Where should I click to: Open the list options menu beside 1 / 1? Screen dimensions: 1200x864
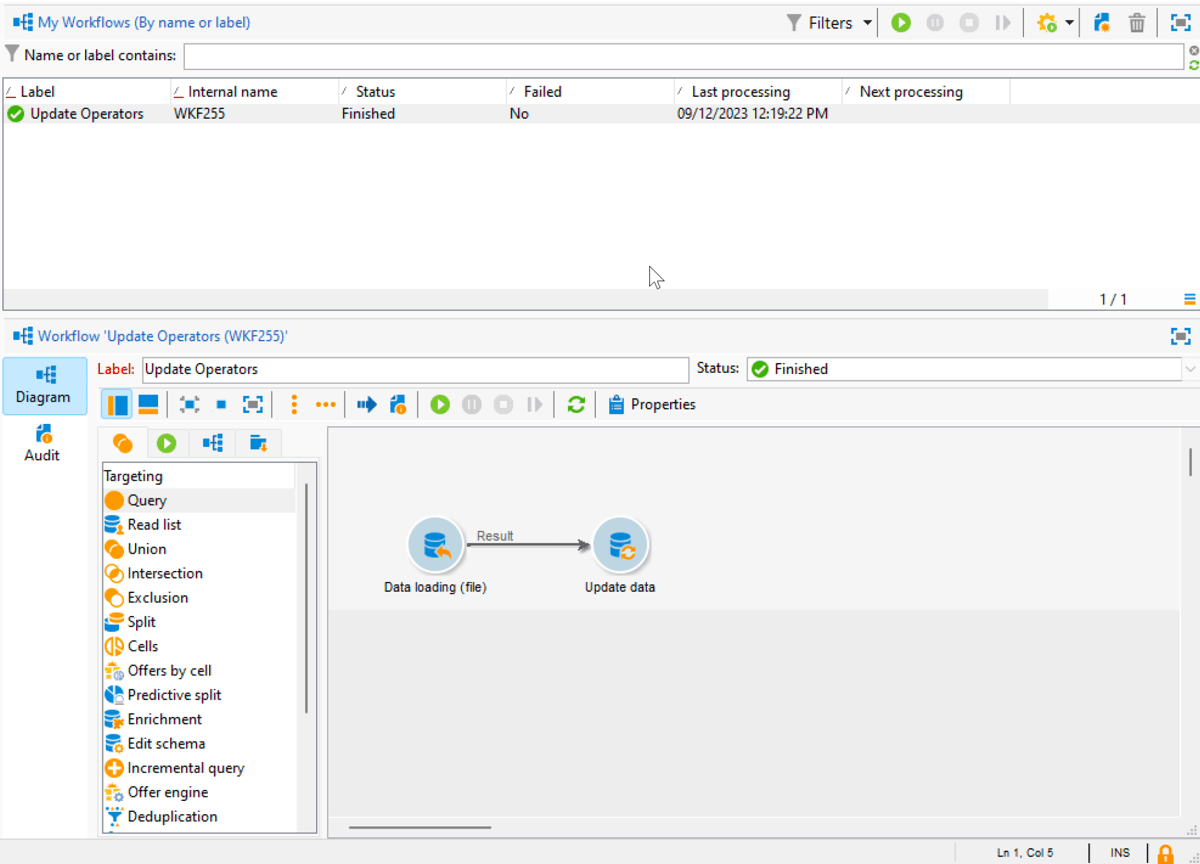coord(1190,299)
